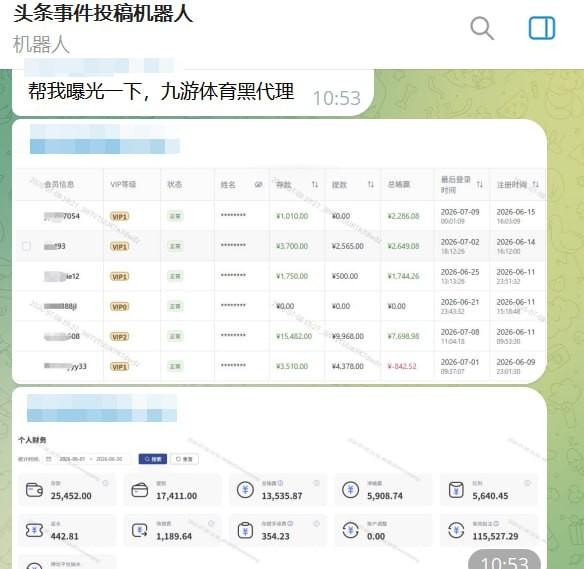This screenshot has width=584, height=569.
Task: Open the 个人财务 finance image attachment
Action: click(x=279, y=500)
